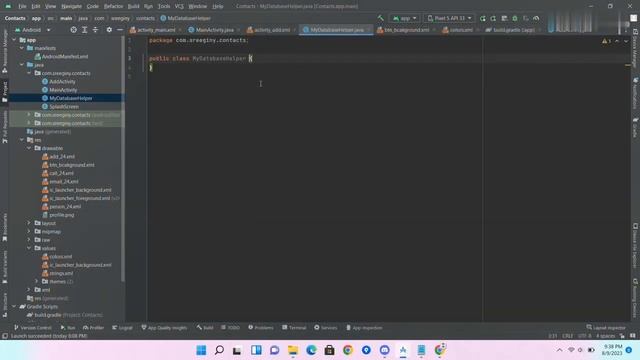640x360 pixels.
Task: Open the Gradle tool window on the right edge
Action: point(636,128)
